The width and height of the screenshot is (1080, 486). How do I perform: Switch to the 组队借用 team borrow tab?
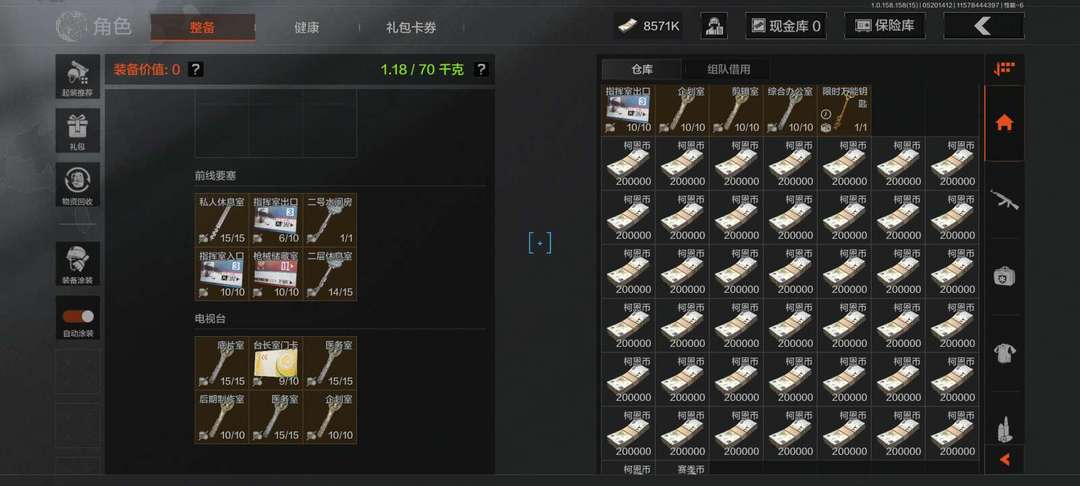click(729, 69)
